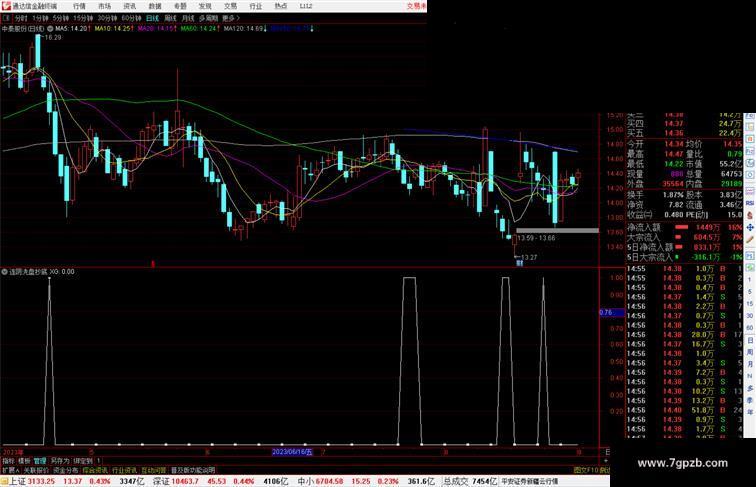The image size is (756, 487).
Task: Open the 资金分布 tab
Action: (x=66, y=470)
